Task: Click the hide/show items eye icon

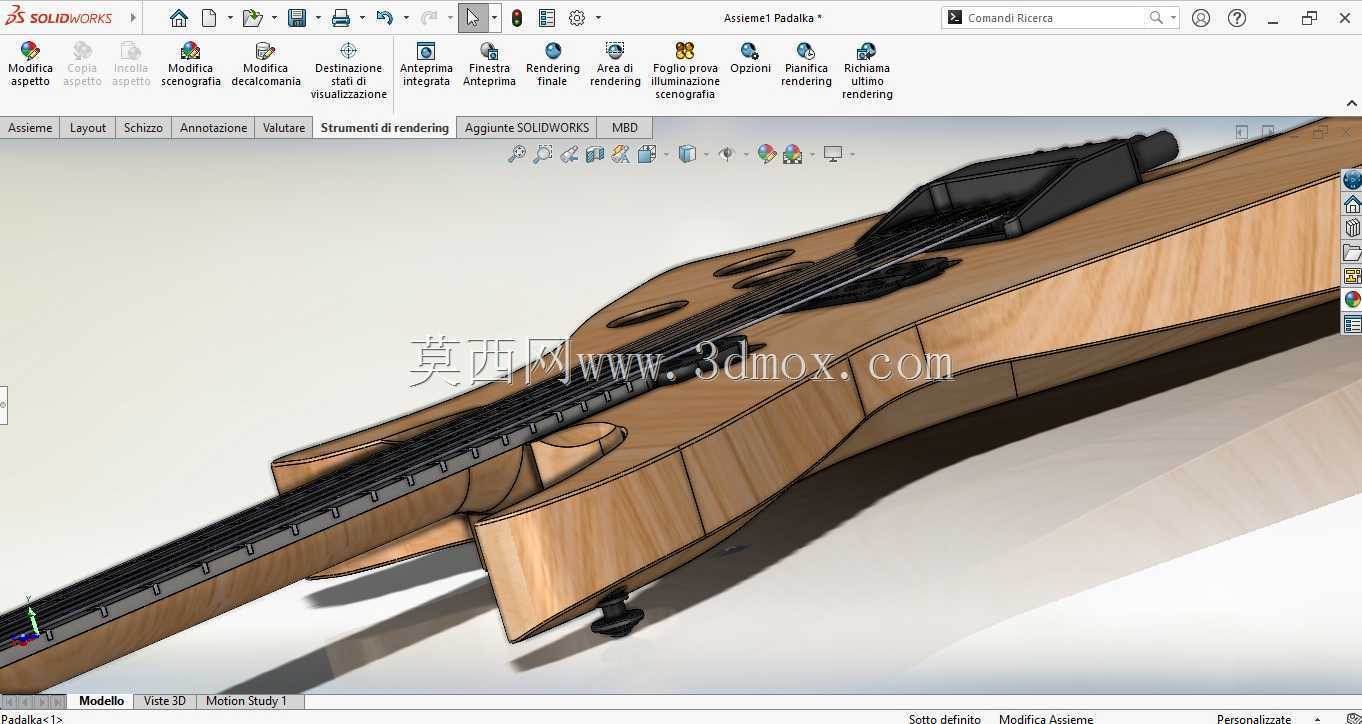Action: point(727,154)
